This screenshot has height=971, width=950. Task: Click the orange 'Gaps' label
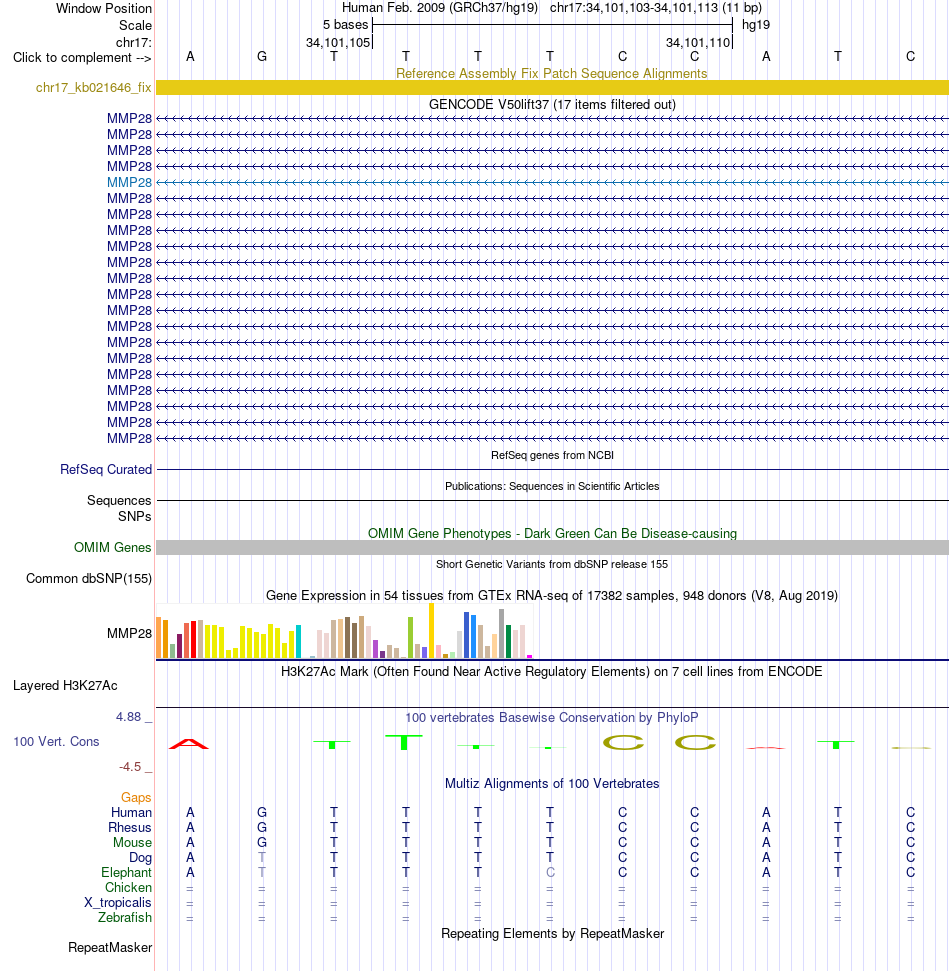coord(136,798)
